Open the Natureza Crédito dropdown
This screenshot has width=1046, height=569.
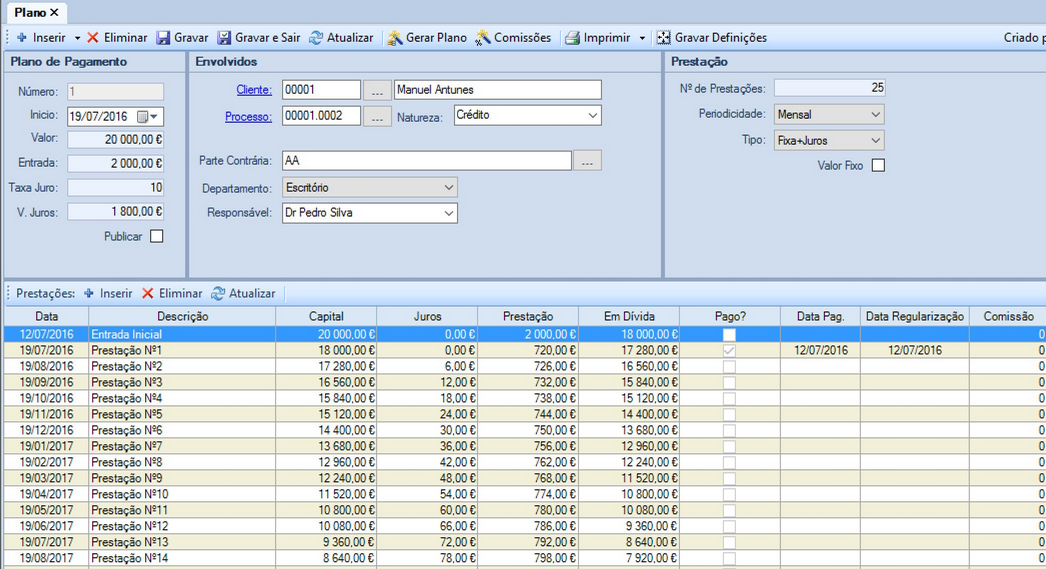pos(592,115)
